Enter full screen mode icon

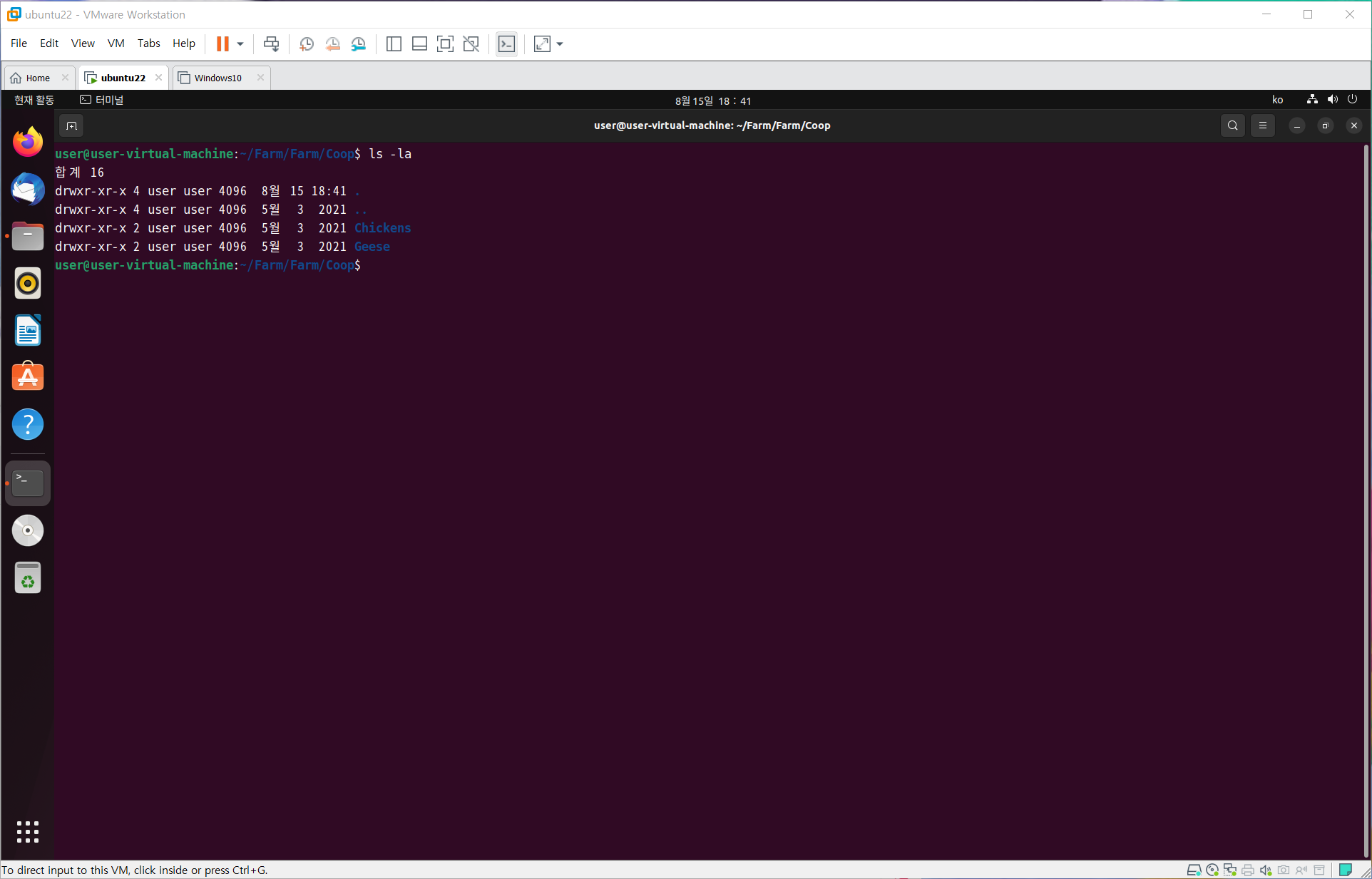[445, 44]
